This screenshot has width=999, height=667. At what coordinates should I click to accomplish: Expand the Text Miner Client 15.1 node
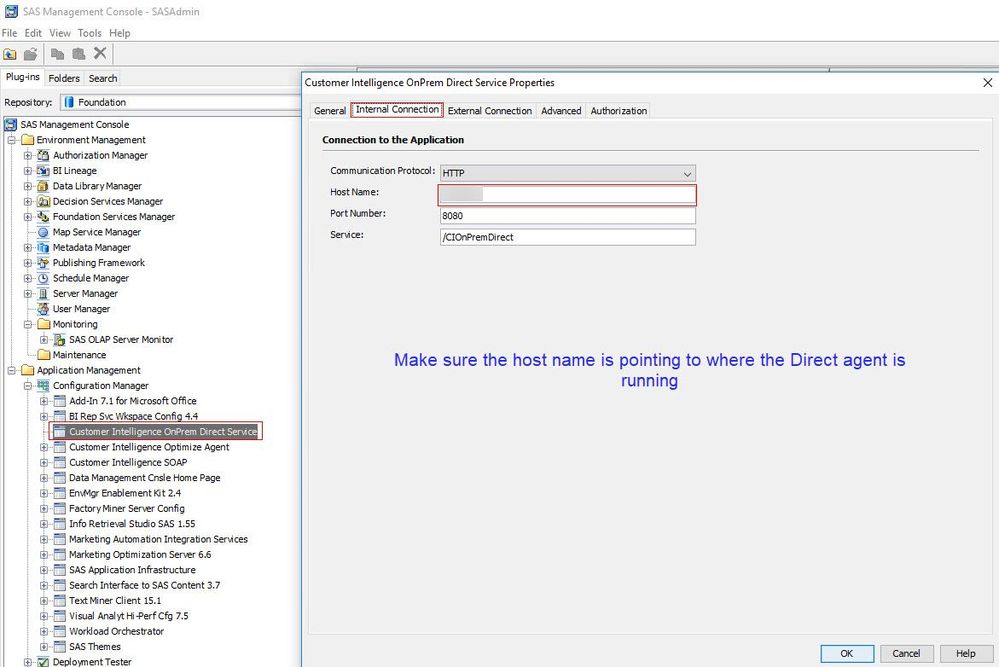pyautogui.click(x=44, y=601)
